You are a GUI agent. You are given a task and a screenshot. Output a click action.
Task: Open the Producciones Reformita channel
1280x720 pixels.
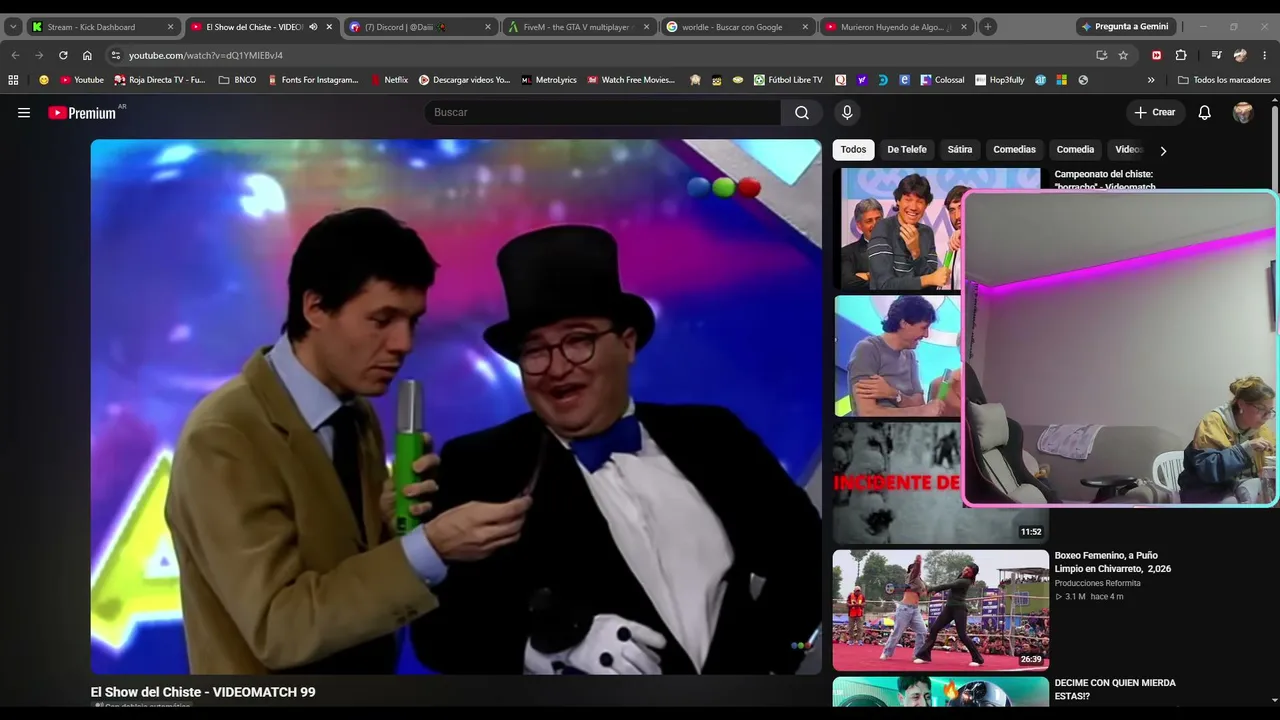[1097, 583]
